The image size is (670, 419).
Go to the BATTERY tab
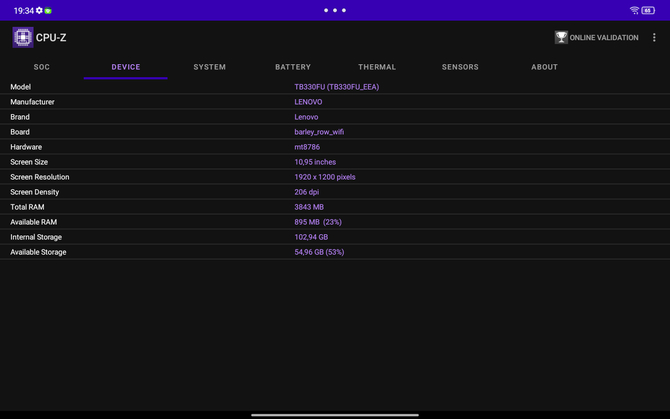click(x=293, y=67)
